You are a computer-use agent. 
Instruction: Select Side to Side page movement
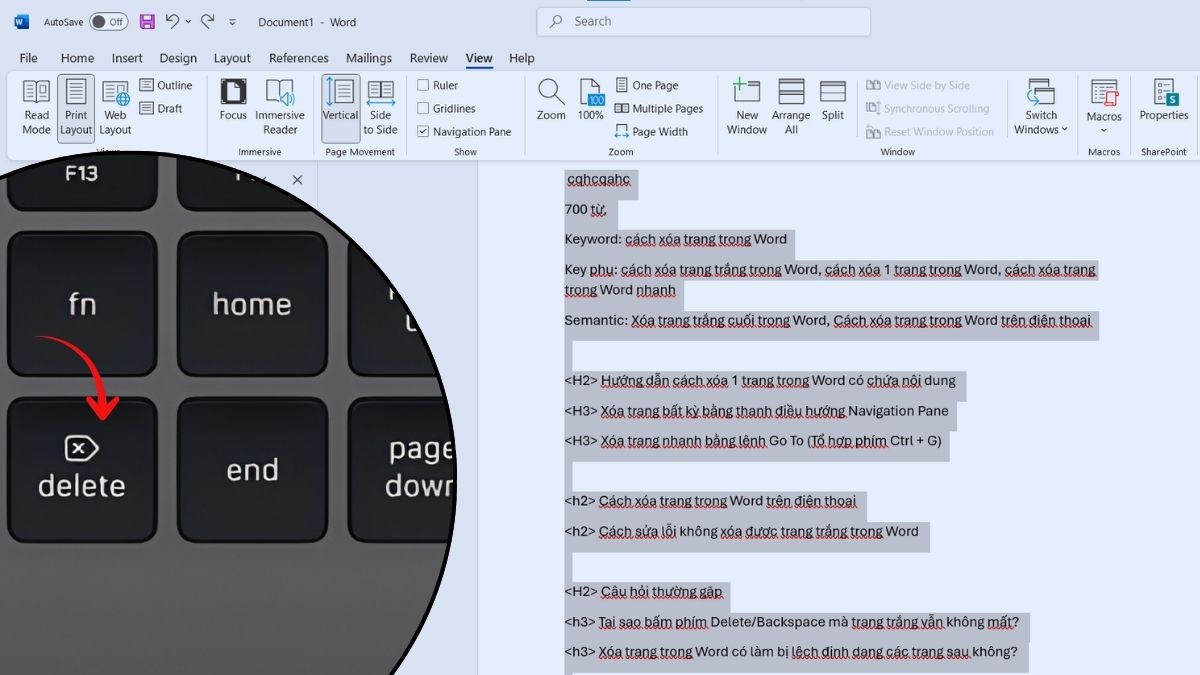(x=380, y=108)
